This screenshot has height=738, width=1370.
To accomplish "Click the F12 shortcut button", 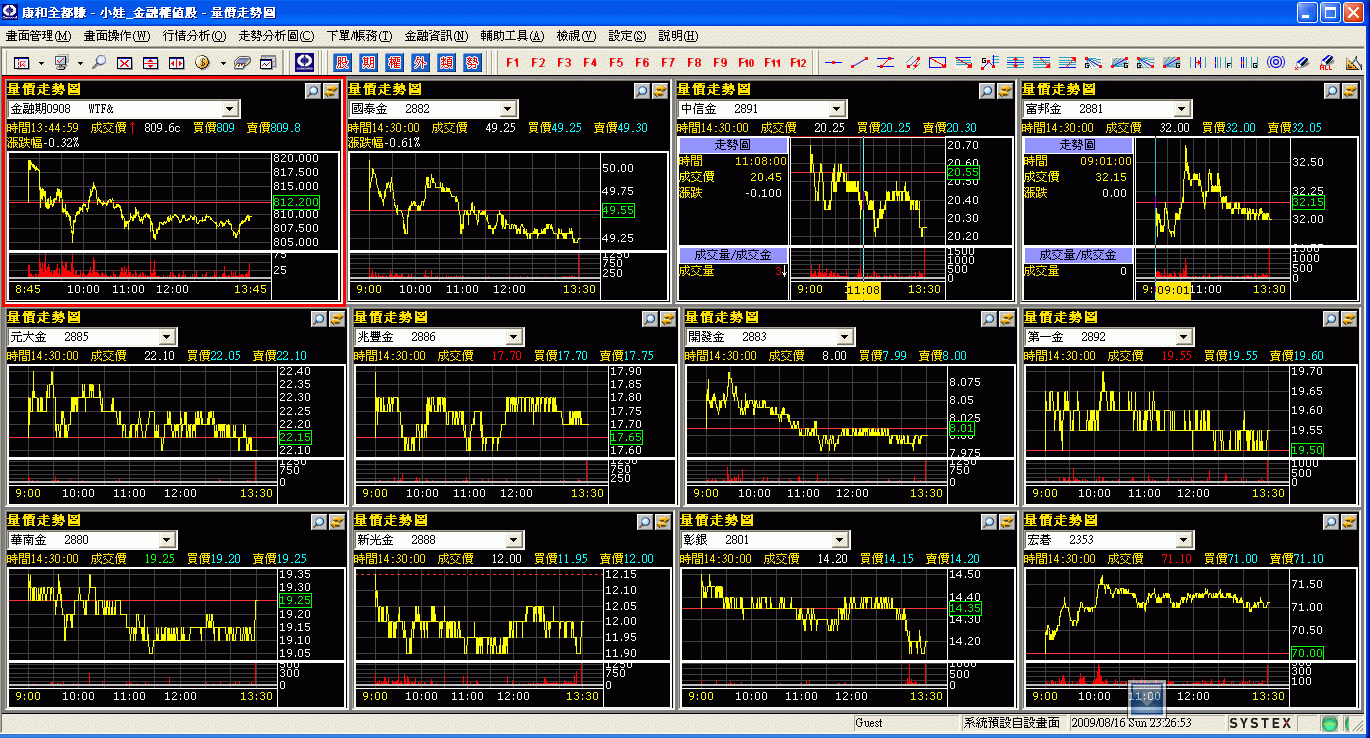I will pos(798,62).
